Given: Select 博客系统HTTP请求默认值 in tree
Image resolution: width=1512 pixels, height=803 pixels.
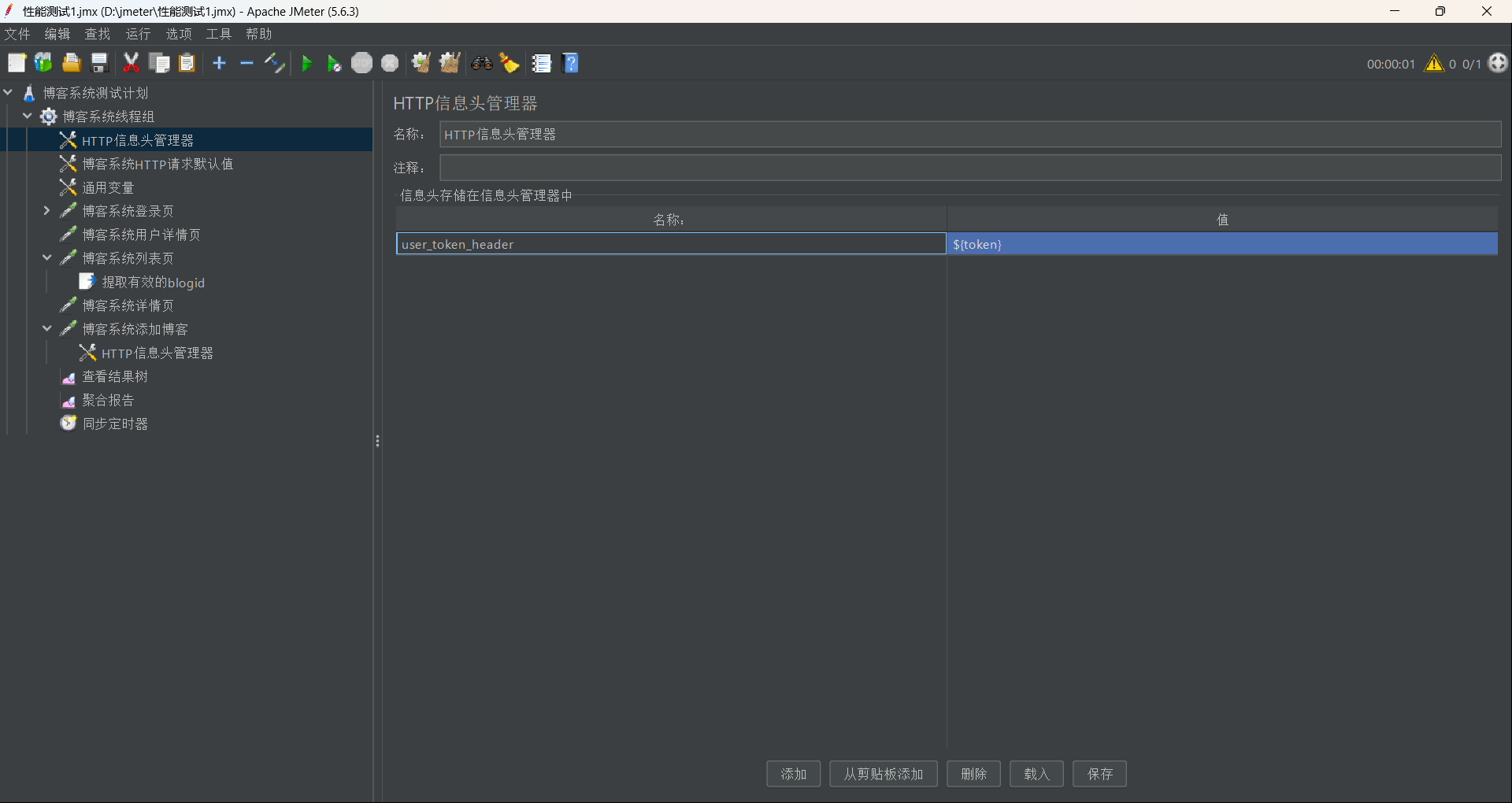Looking at the screenshot, I should [x=157, y=164].
